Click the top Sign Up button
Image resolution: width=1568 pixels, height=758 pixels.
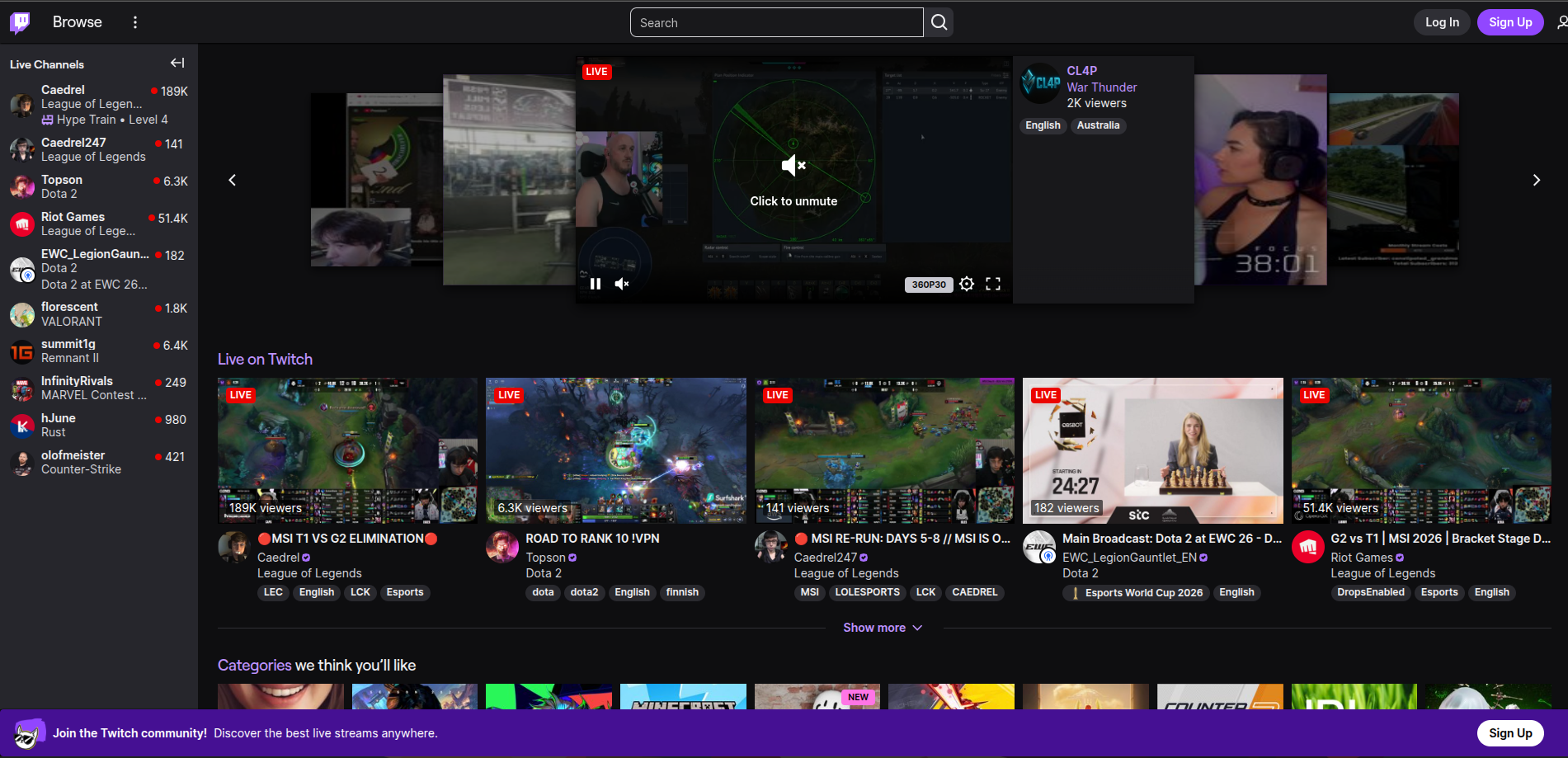click(x=1510, y=22)
